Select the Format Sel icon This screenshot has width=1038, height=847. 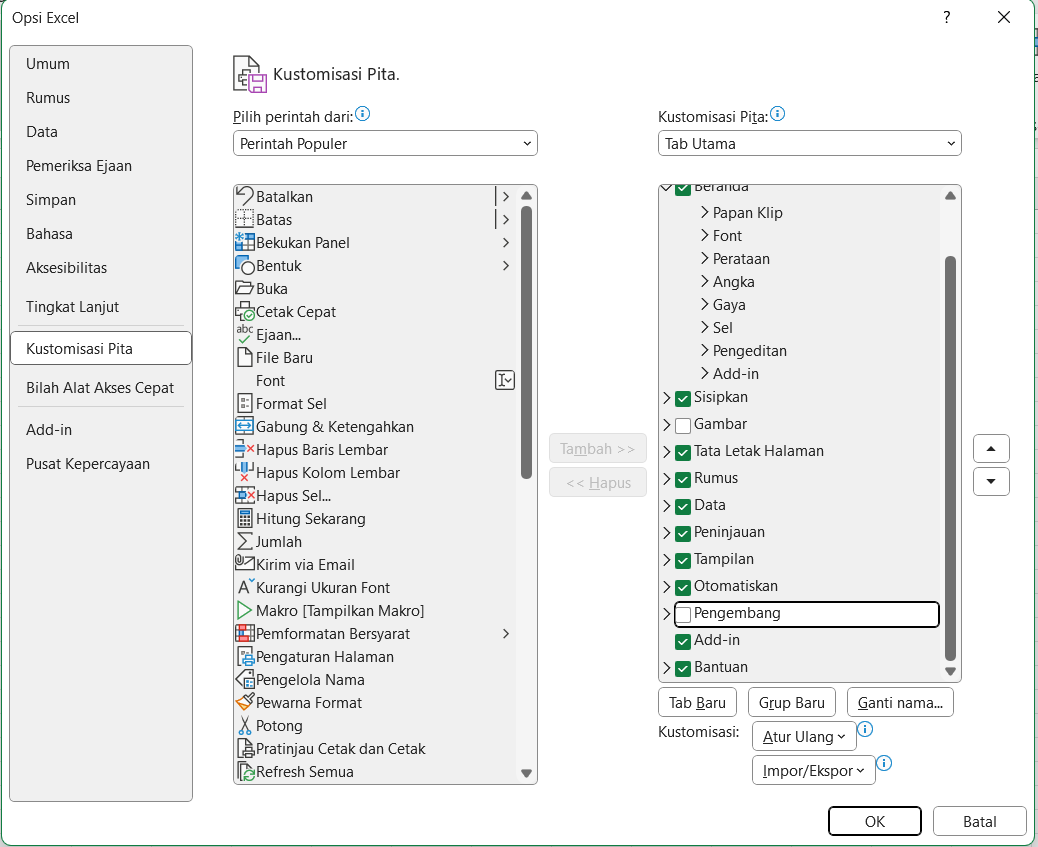coord(245,403)
